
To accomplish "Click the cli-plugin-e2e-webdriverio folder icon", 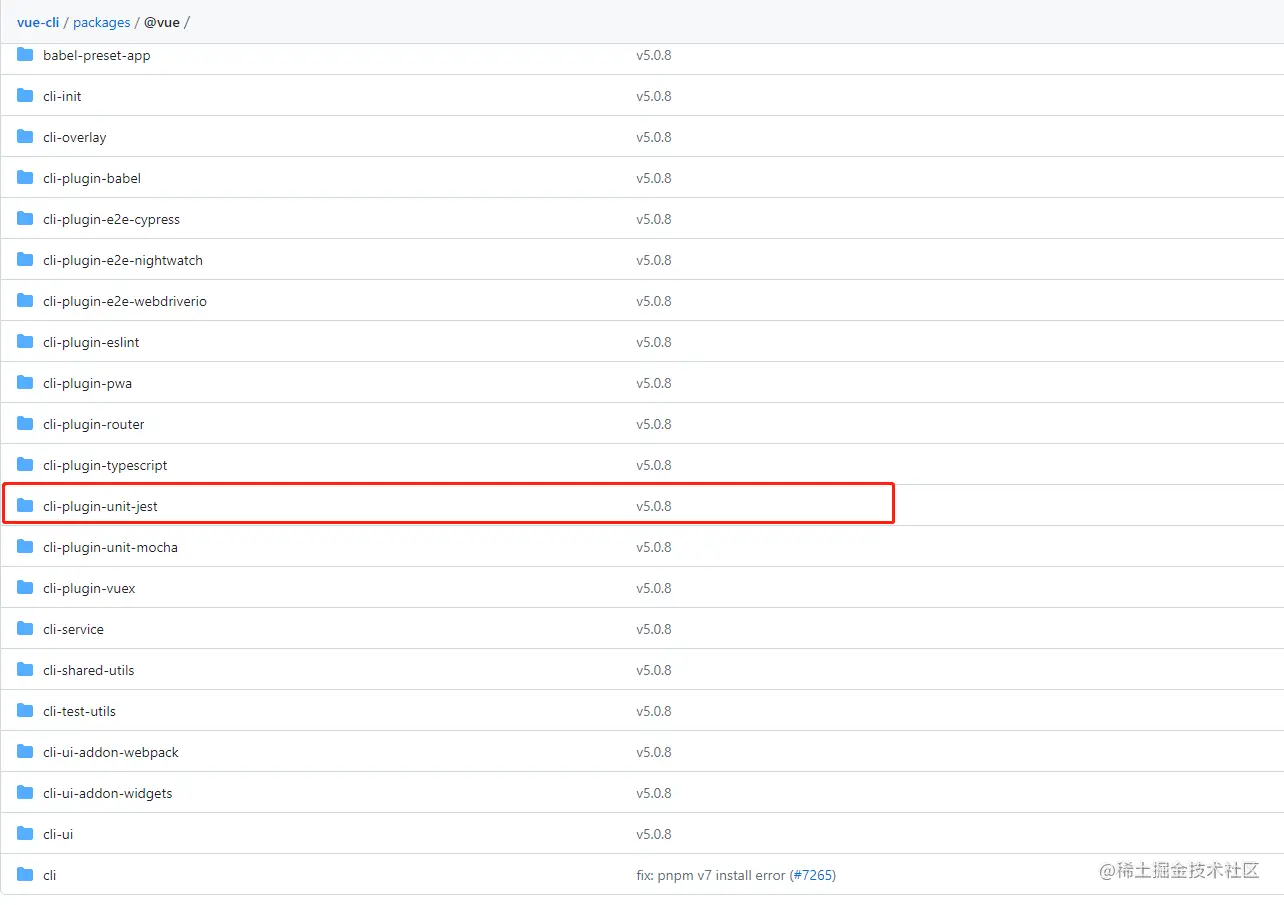I will (x=25, y=301).
